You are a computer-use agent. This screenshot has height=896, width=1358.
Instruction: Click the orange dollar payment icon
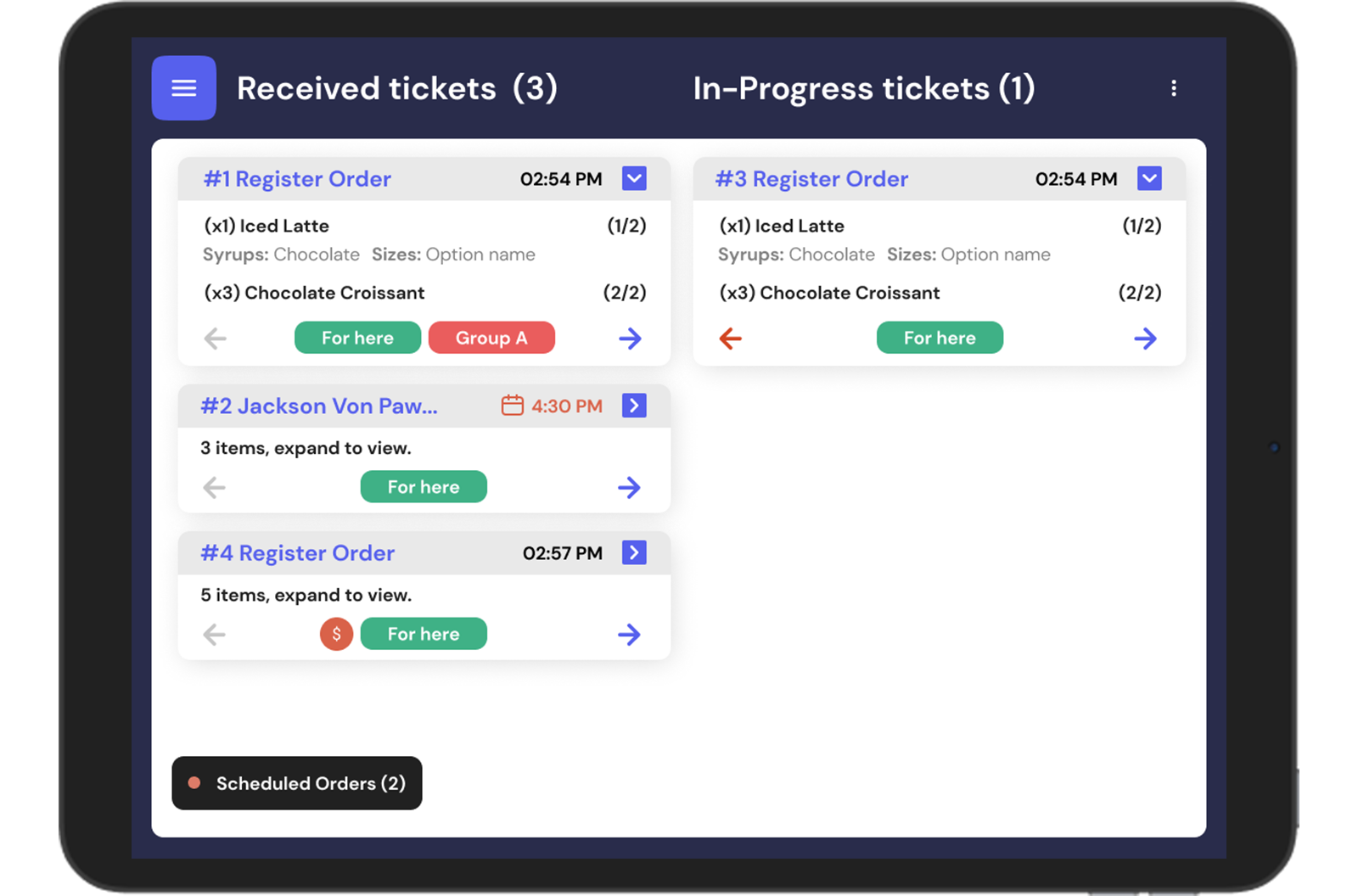point(336,634)
